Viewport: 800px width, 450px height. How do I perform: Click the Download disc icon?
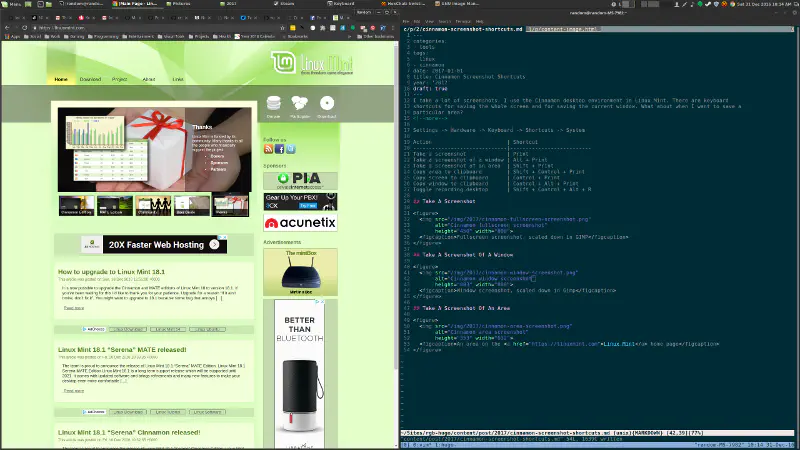pyautogui.click(x=326, y=103)
